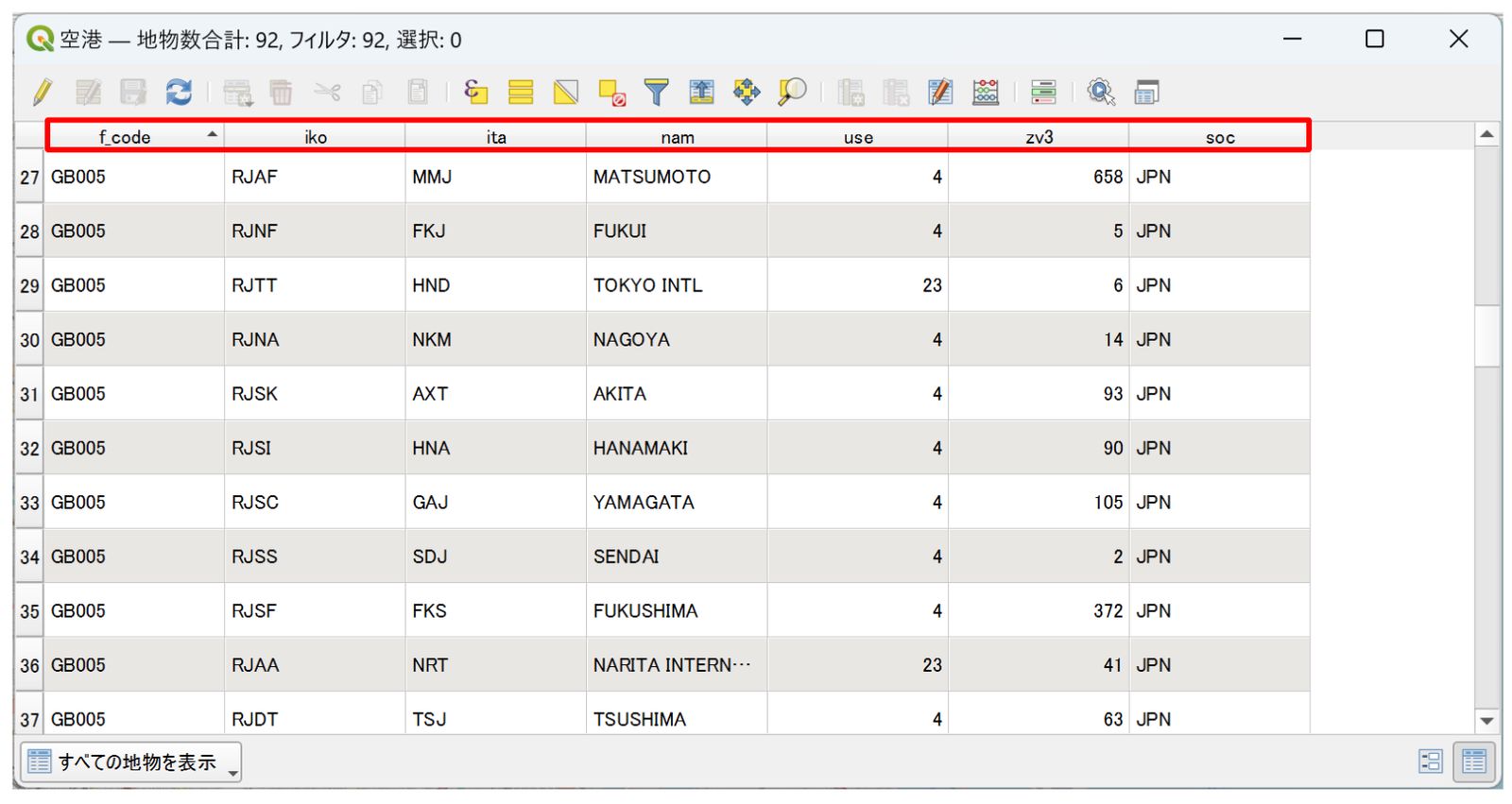Cut selected rows with the scissors icon
1512x804 pixels.
click(327, 92)
